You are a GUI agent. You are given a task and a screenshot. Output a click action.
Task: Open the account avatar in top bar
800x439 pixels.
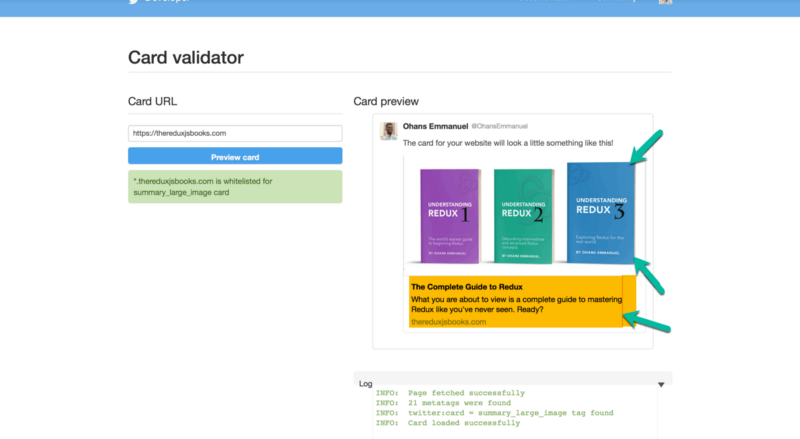(665, 2)
